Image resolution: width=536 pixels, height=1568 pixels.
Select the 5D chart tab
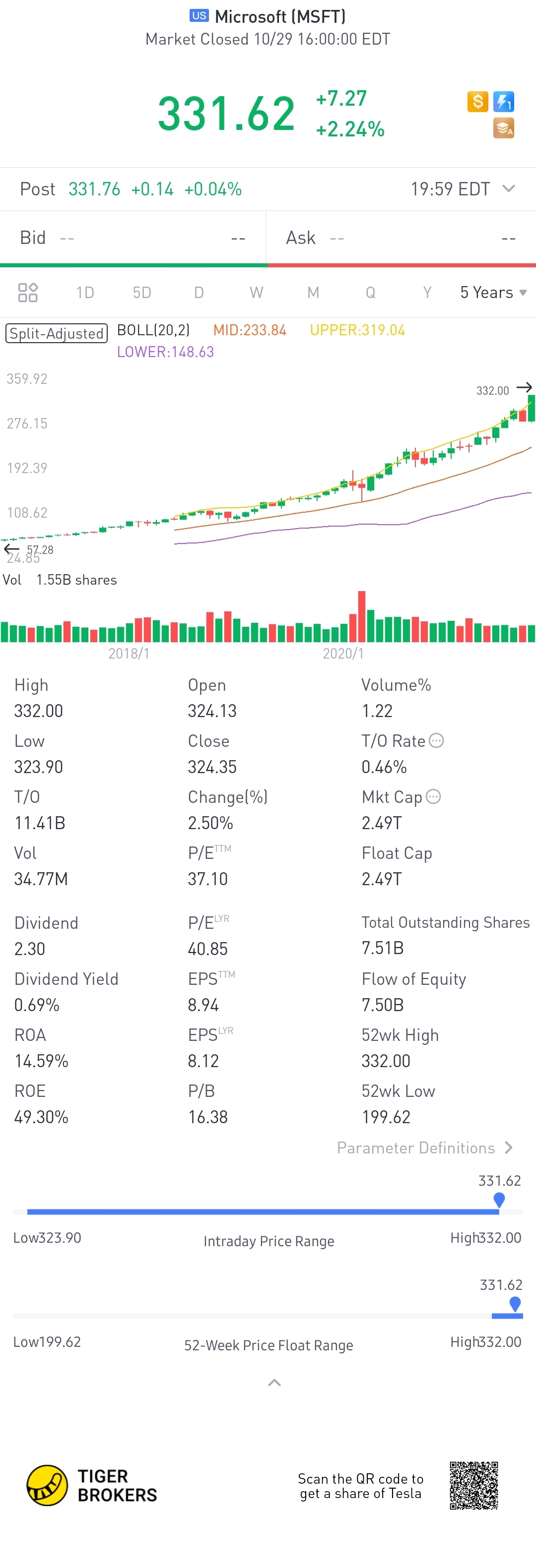click(142, 293)
